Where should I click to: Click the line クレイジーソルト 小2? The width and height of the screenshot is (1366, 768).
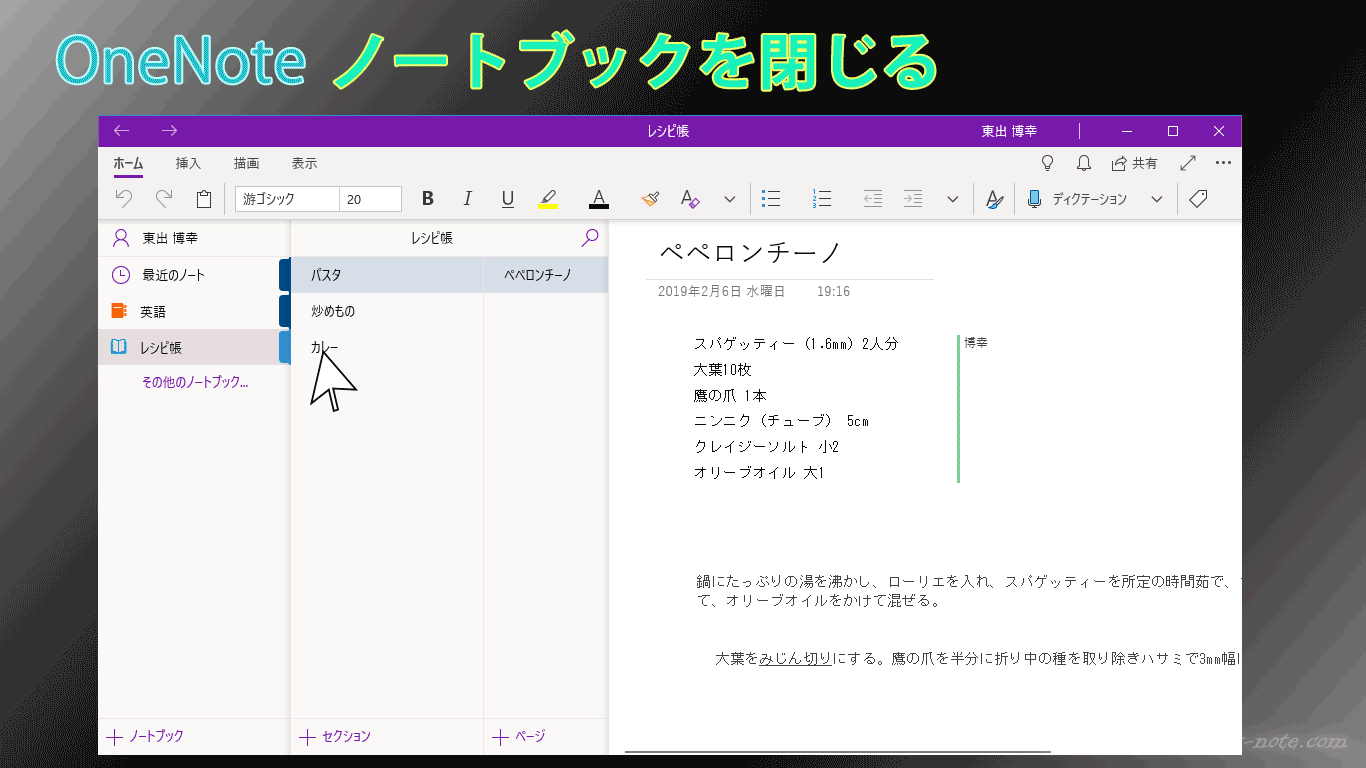coord(767,446)
